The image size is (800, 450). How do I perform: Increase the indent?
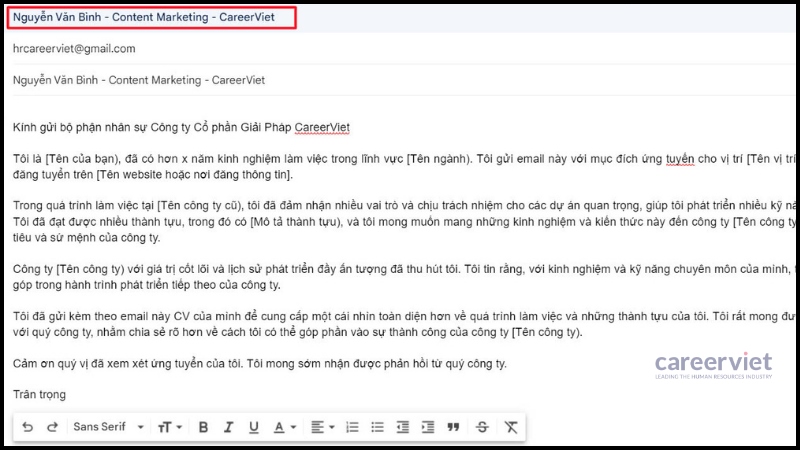428,427
